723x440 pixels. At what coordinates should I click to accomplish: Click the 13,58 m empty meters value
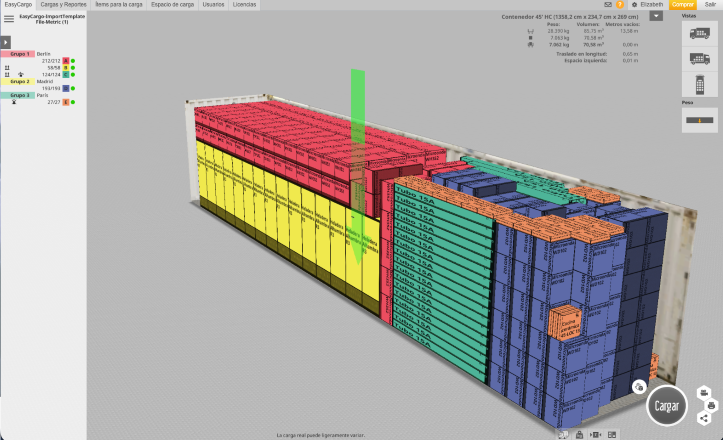(x=629, y=31)
